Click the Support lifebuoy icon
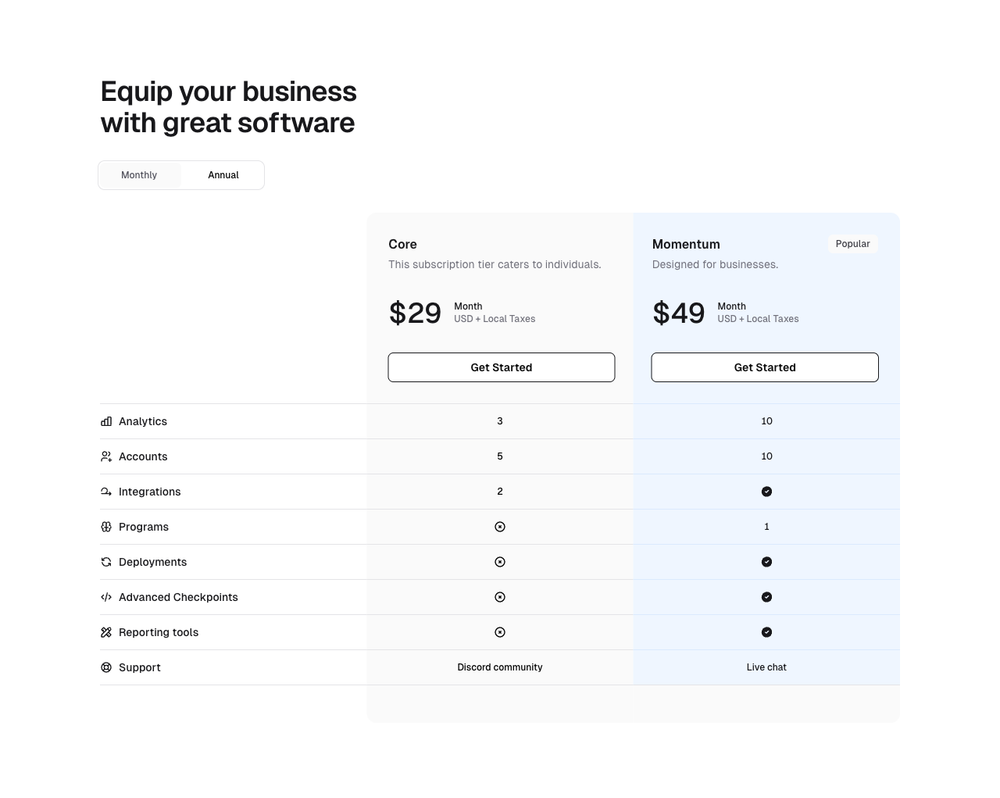Viewport: 1000px width, 798px height. (x=106, y=667)
